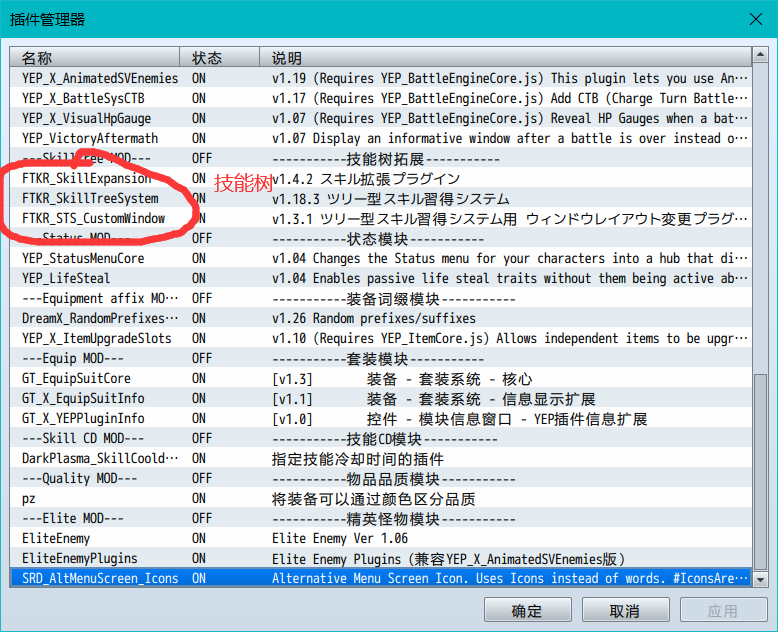Click the 'Elite Enemy Ver 1.06' description

click(x=340, y=538)
